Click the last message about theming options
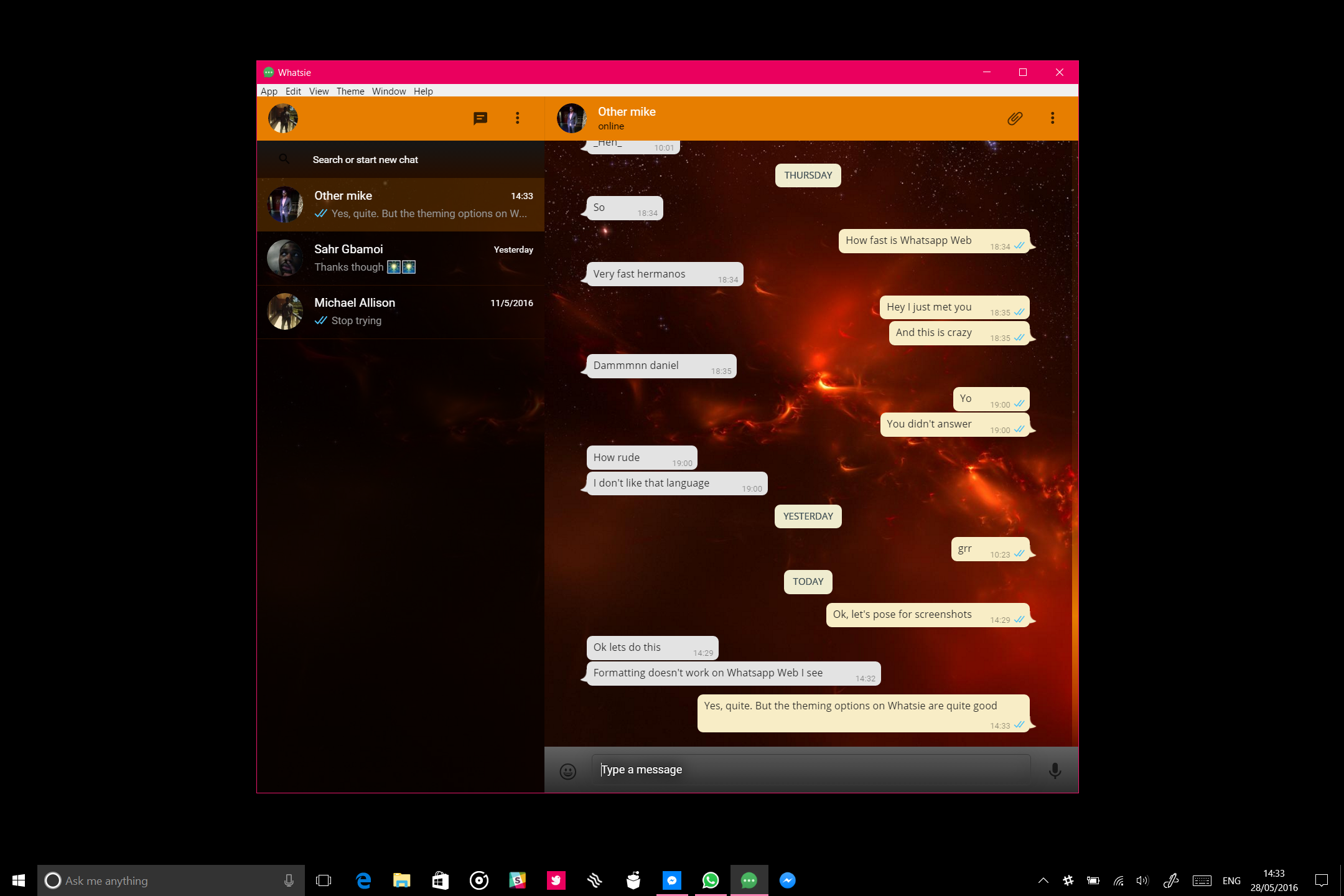Viewport: 1344px width, 896px height. click(x=863, y=713)
